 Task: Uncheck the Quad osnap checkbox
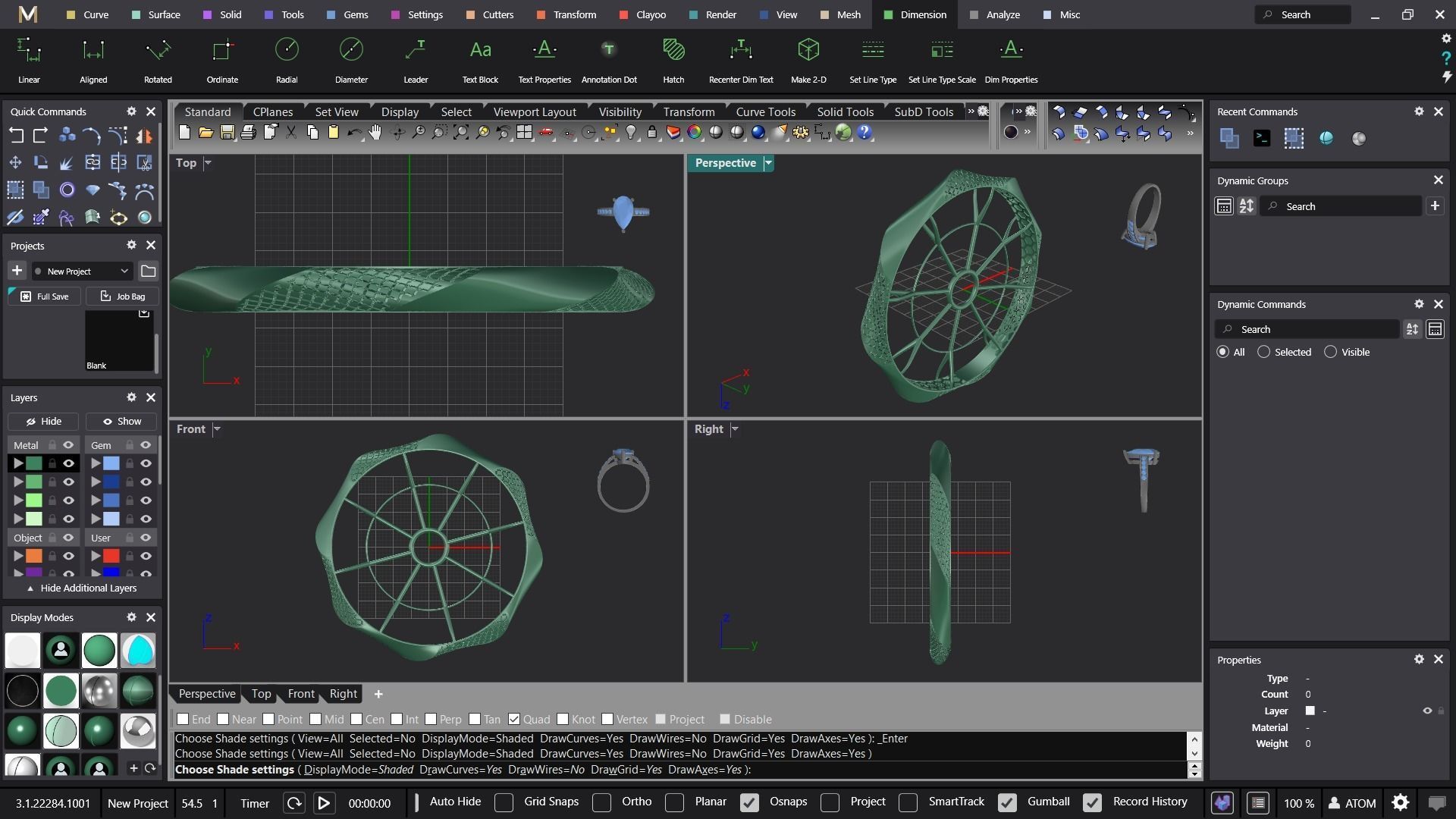tap(514, 719)
